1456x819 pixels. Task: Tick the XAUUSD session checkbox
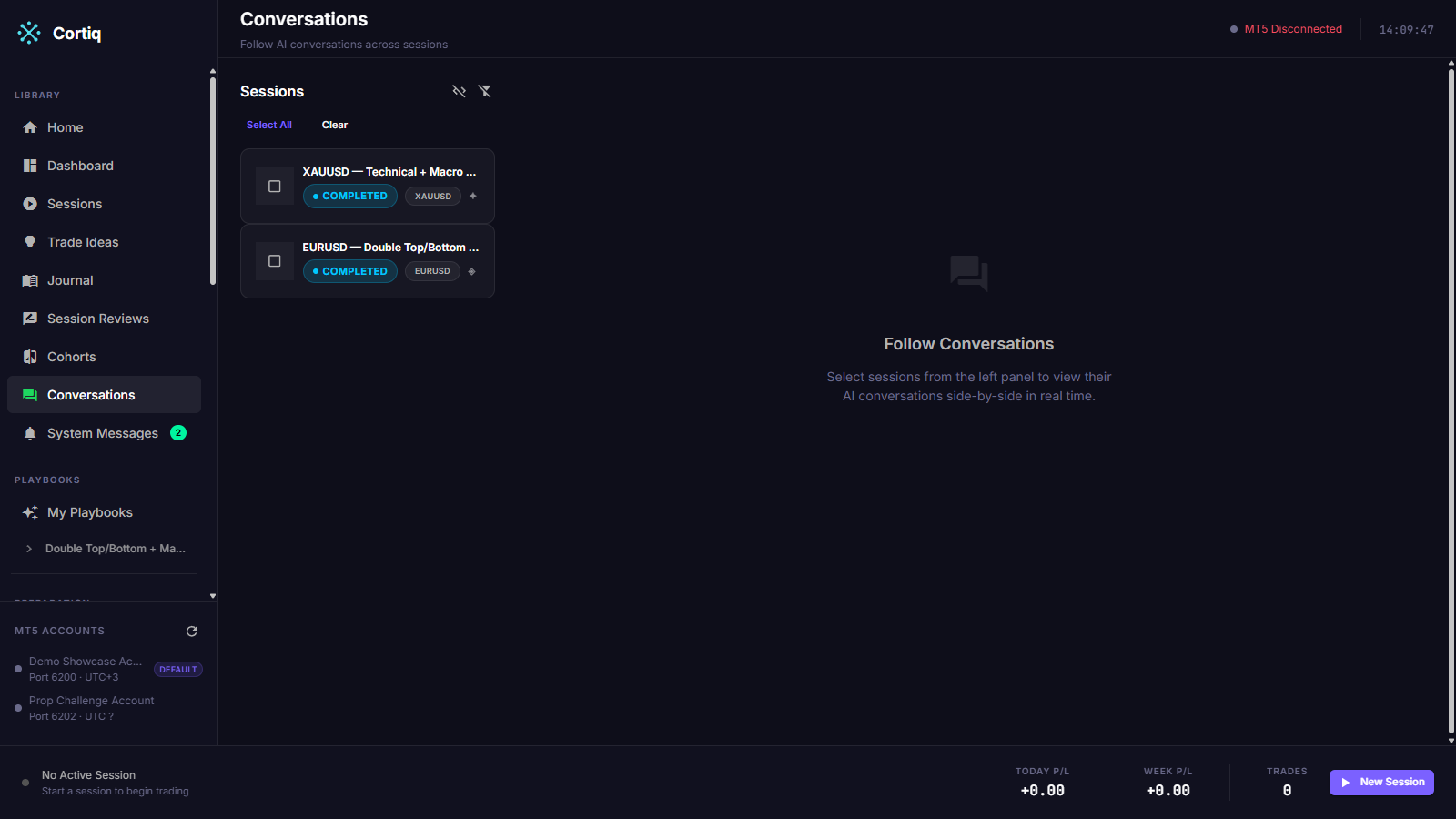[275, 187]
